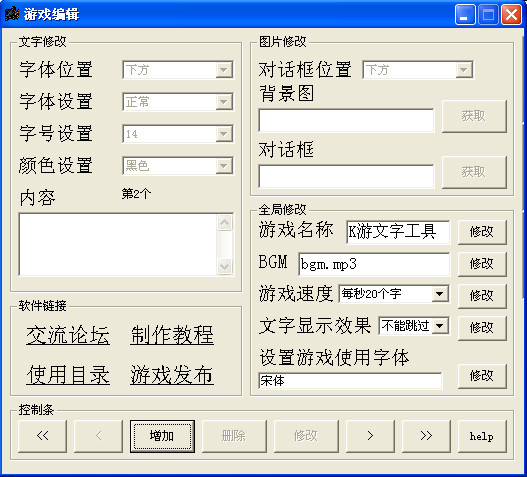Expand the 游戏速度 combo box
The height and width of the screenshot is (477, 527).
[394, 294]
